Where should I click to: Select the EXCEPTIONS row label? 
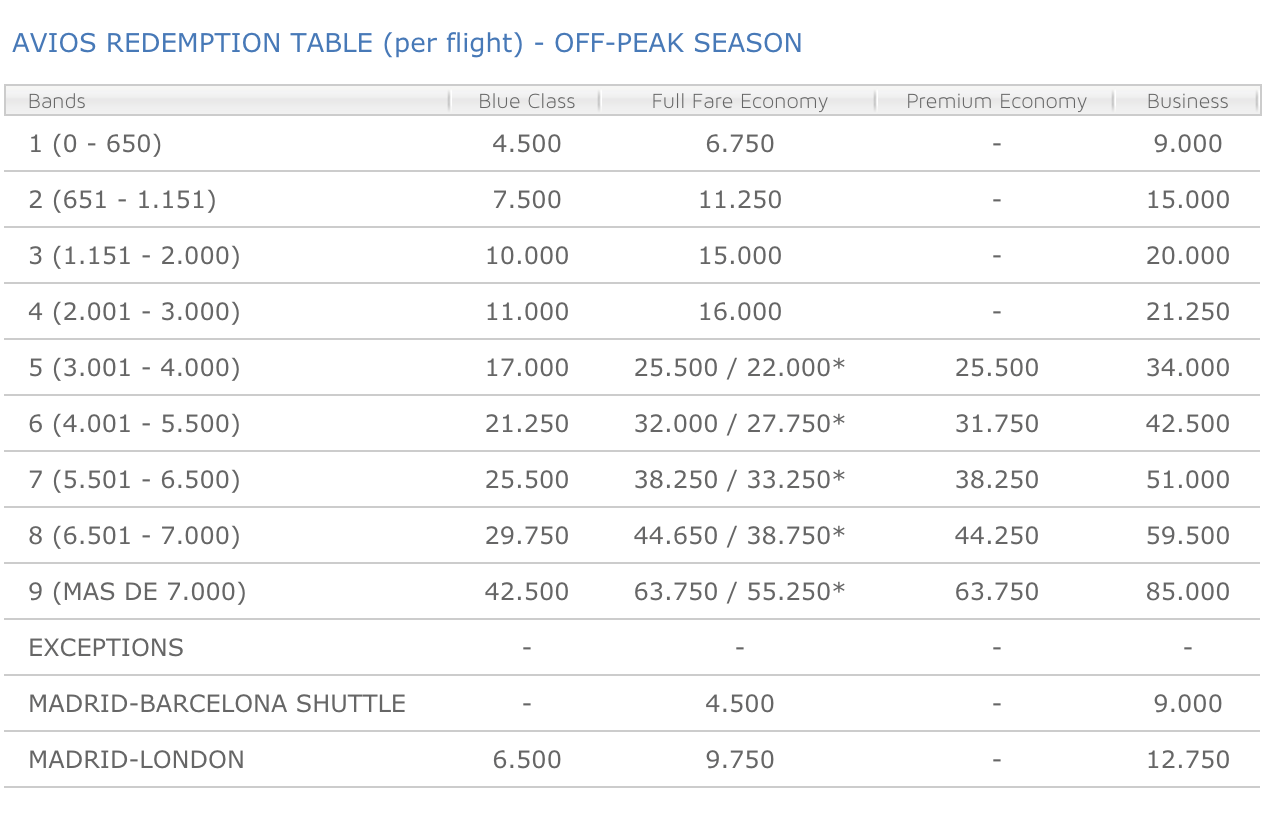pyautogui.click(x=106, y=648)
